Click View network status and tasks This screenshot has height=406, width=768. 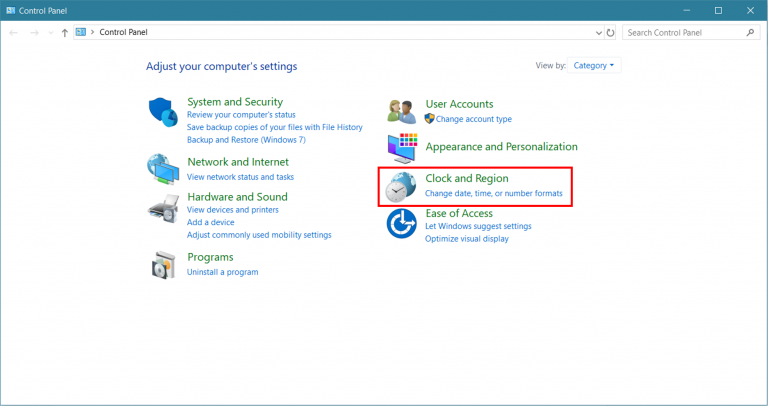pyautogui.click(x=240, y=176)
